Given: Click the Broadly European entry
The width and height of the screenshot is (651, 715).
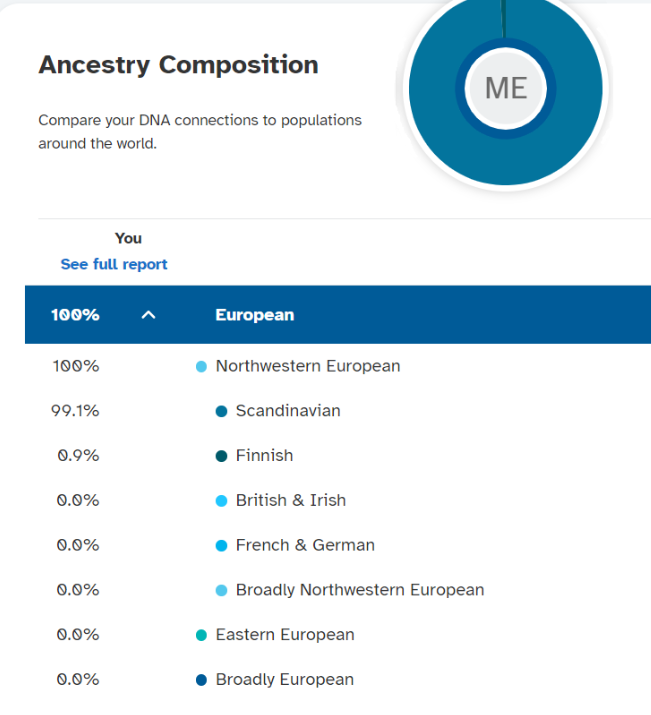Looking at the screenshot, I should (338, 679).
